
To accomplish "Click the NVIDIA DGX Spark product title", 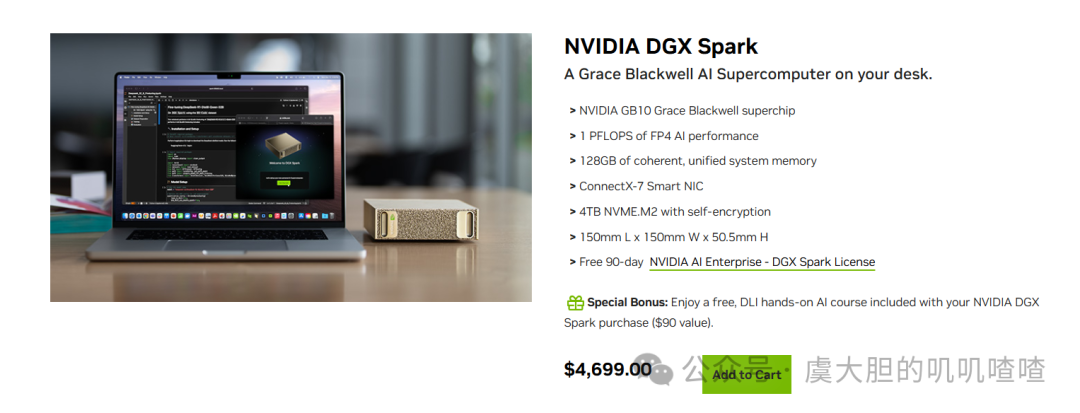I will [x=661, y=46].
